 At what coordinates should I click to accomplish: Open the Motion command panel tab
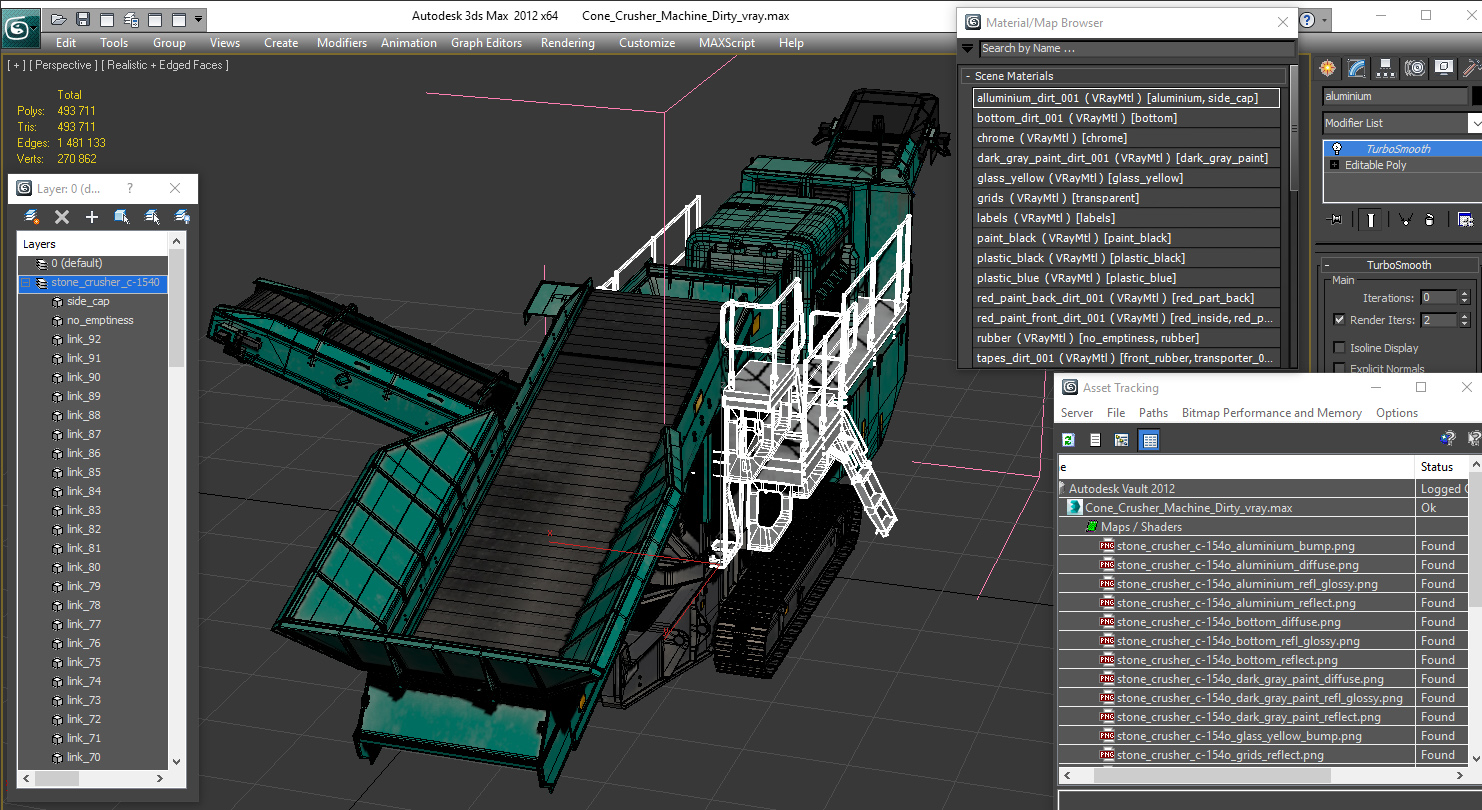pyautogui.click(x=1414, y=68)
